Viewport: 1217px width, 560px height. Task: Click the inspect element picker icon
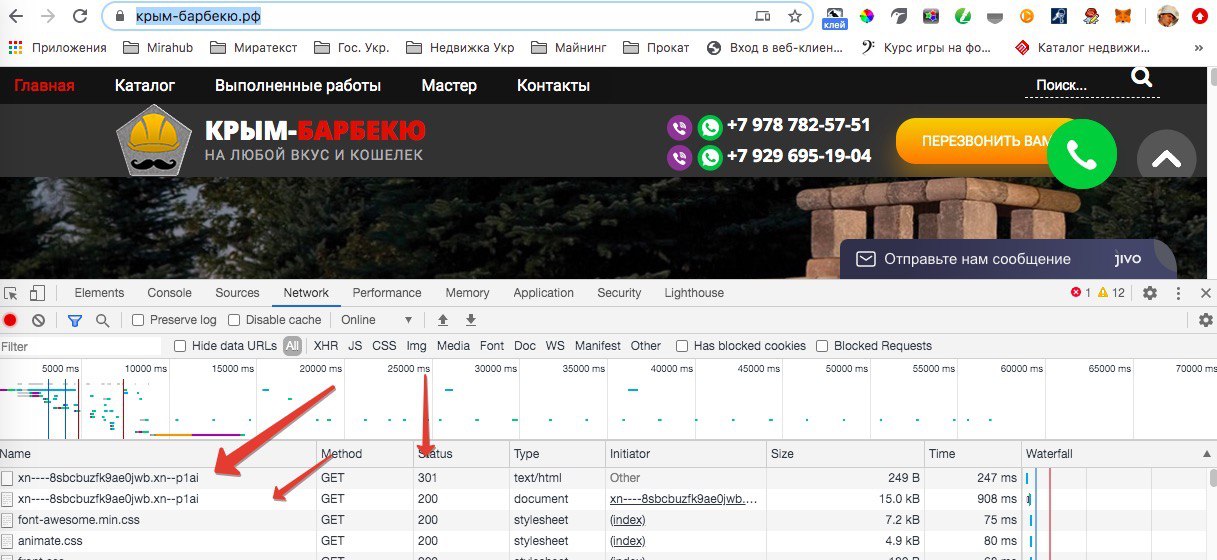click(x=12, y=293)
